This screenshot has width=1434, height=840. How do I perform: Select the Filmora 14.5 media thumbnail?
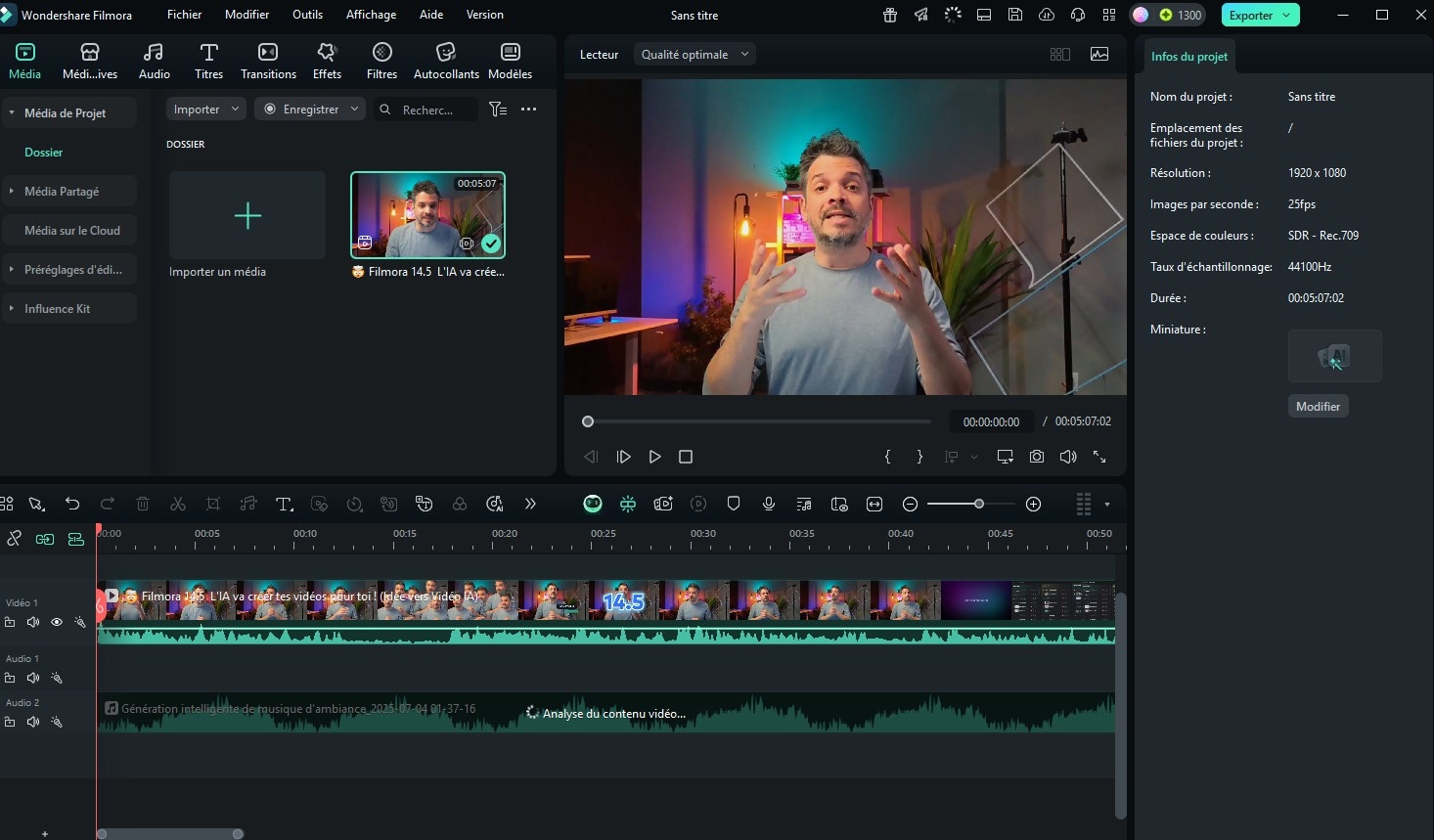[427, 215]
